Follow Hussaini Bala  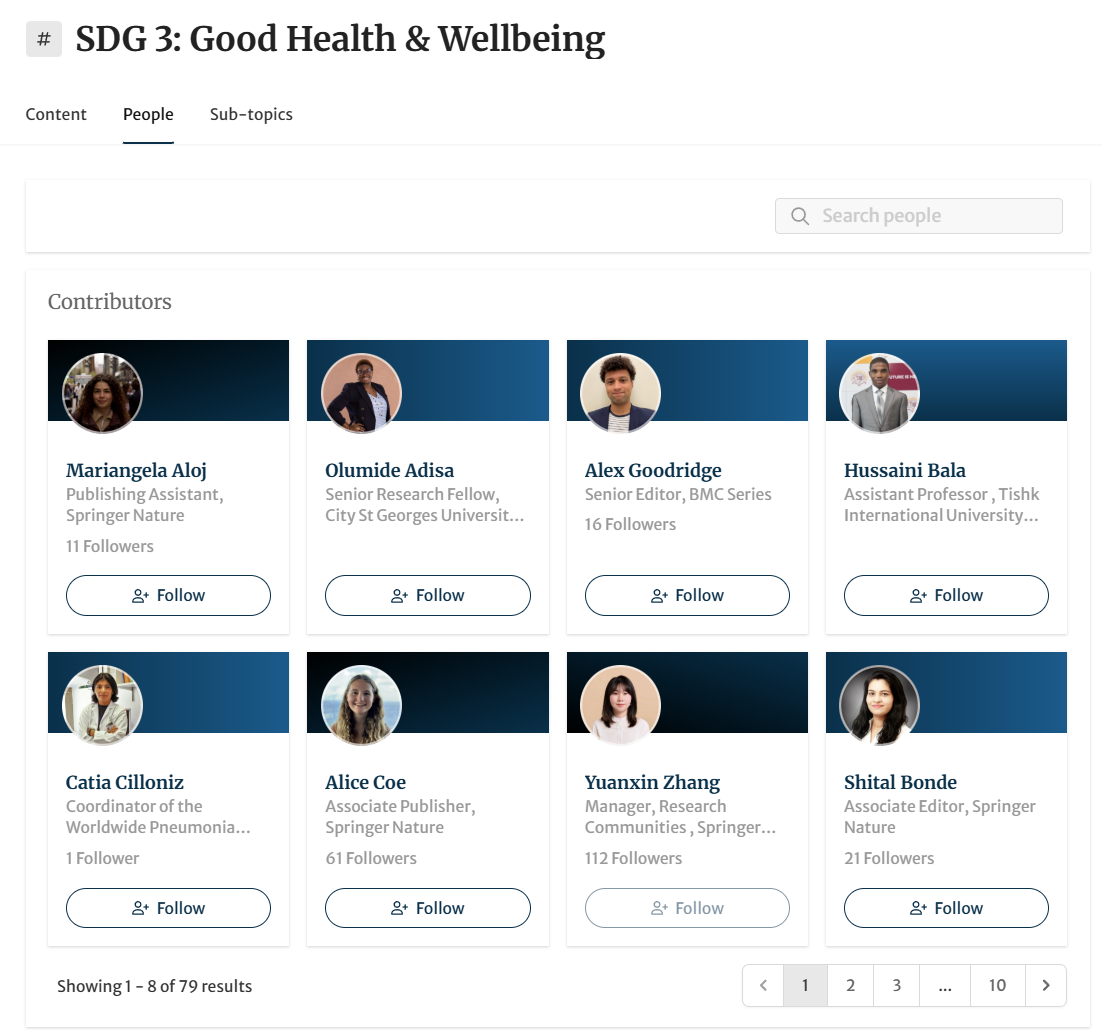[x=946, y=596]
